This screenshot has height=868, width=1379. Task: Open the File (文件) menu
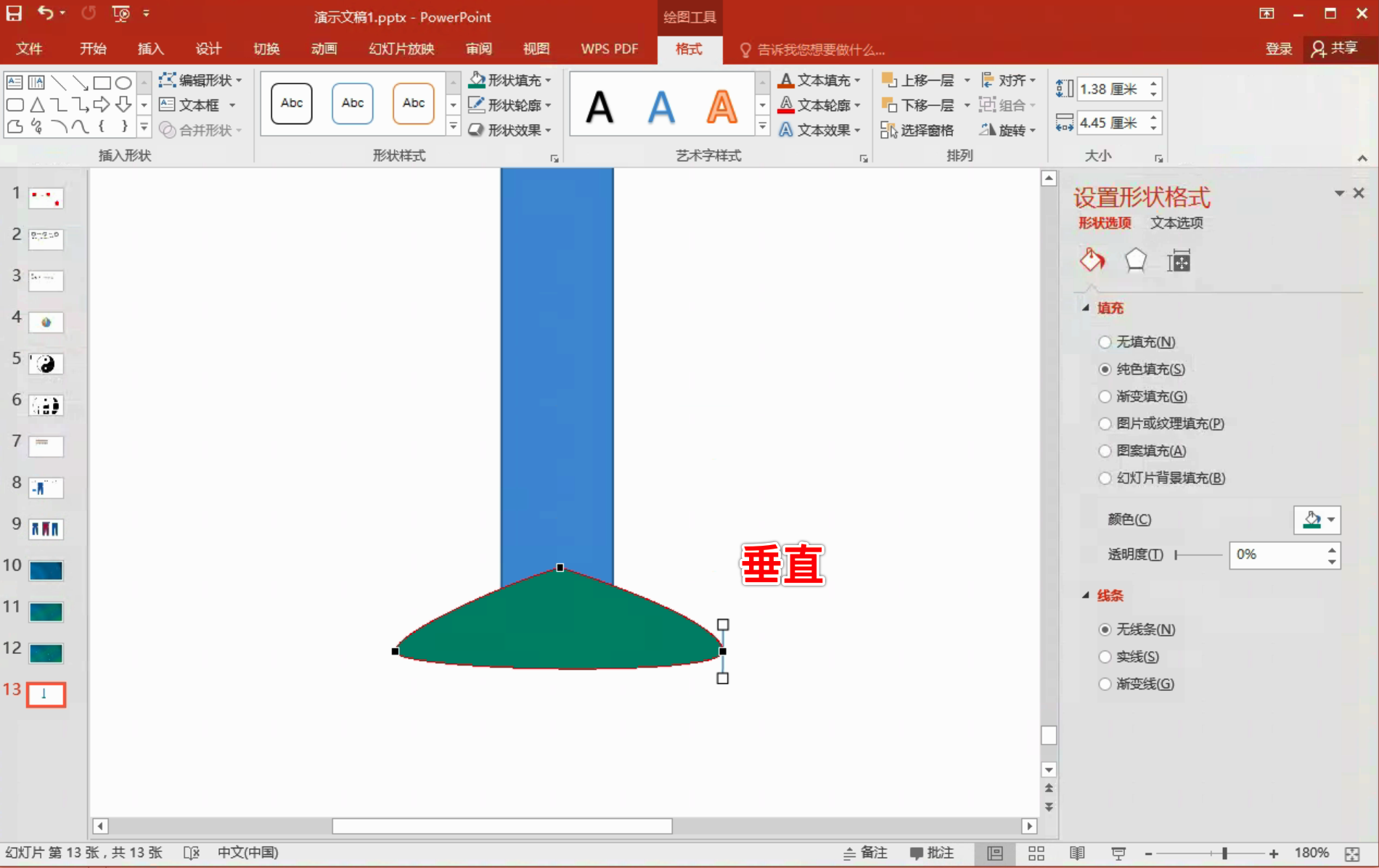click(x=29, y=49)
